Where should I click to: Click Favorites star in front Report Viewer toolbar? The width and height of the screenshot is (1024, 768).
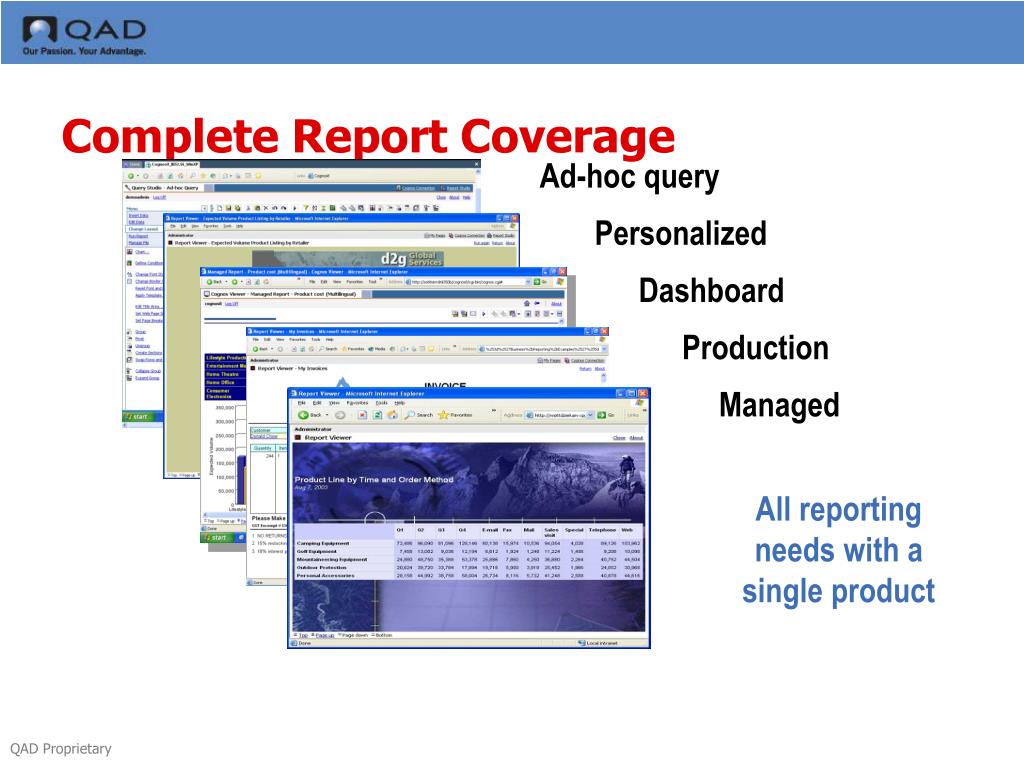point(455,415)
